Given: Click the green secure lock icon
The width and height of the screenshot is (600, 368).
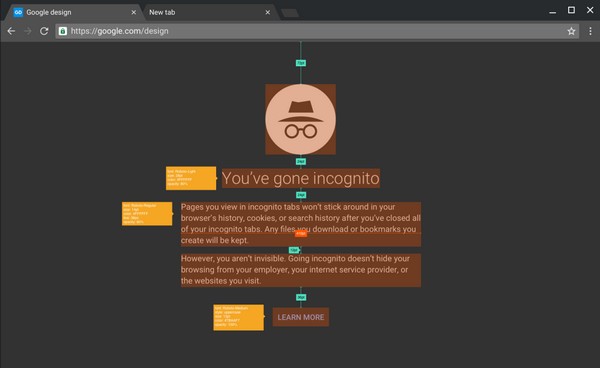Looking at the screenshot, I should pos(63,31).
